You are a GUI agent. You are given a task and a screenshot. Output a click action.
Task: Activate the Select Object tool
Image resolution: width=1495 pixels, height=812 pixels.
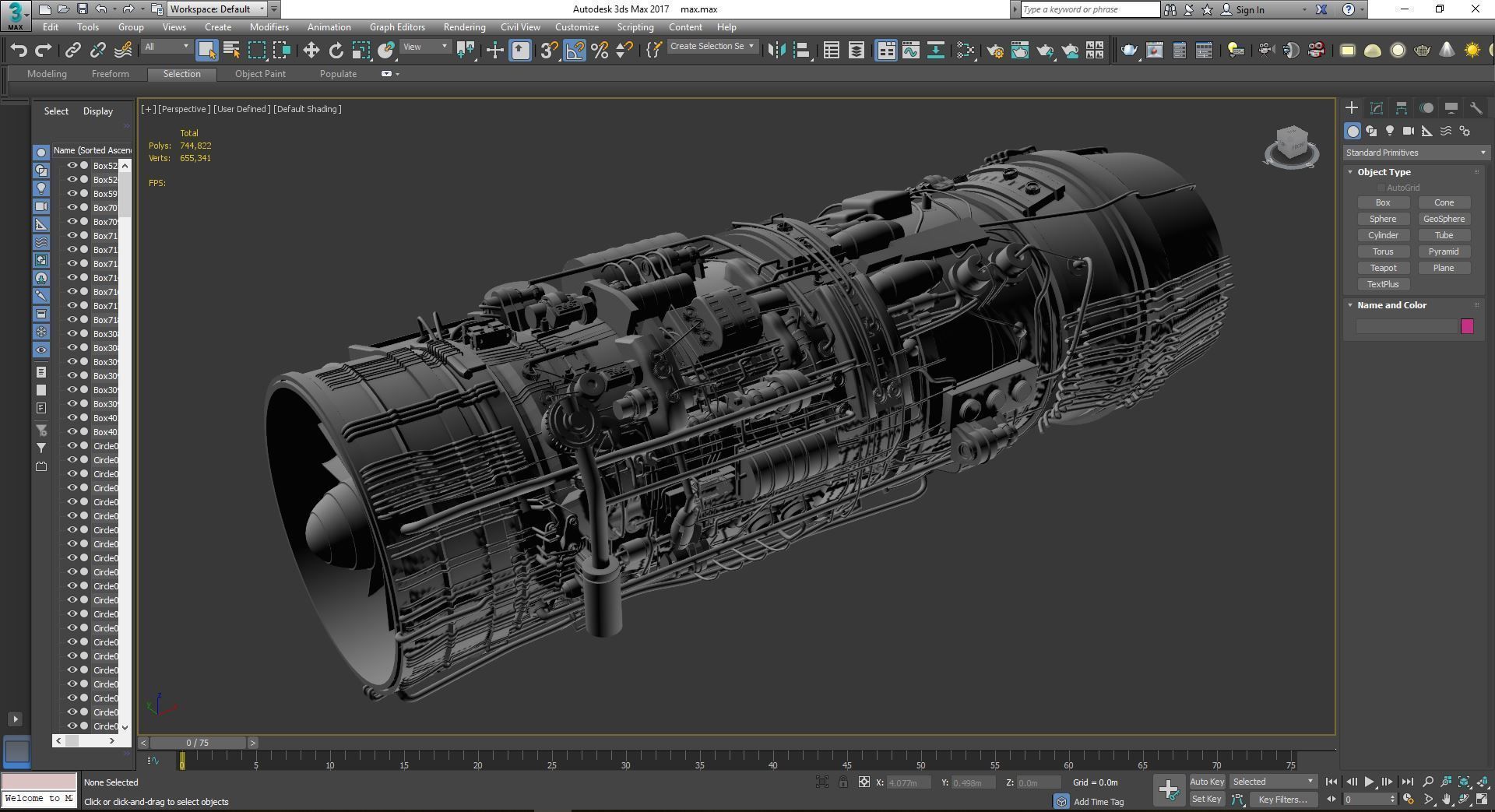pos(206,51)
